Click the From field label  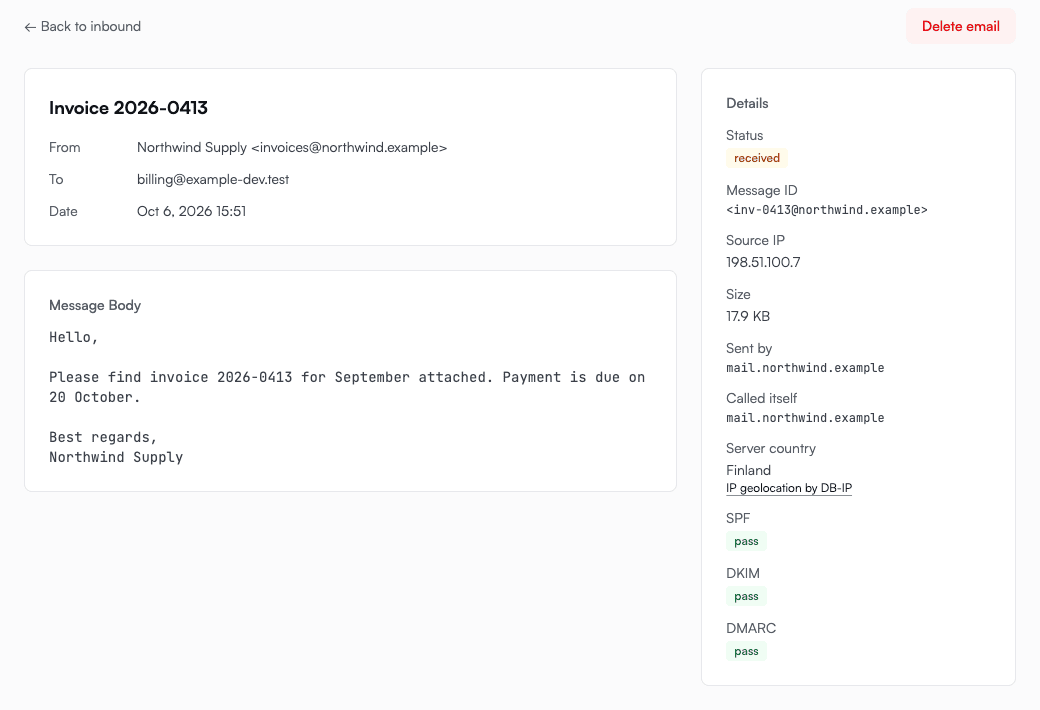(x=64, y=147)
